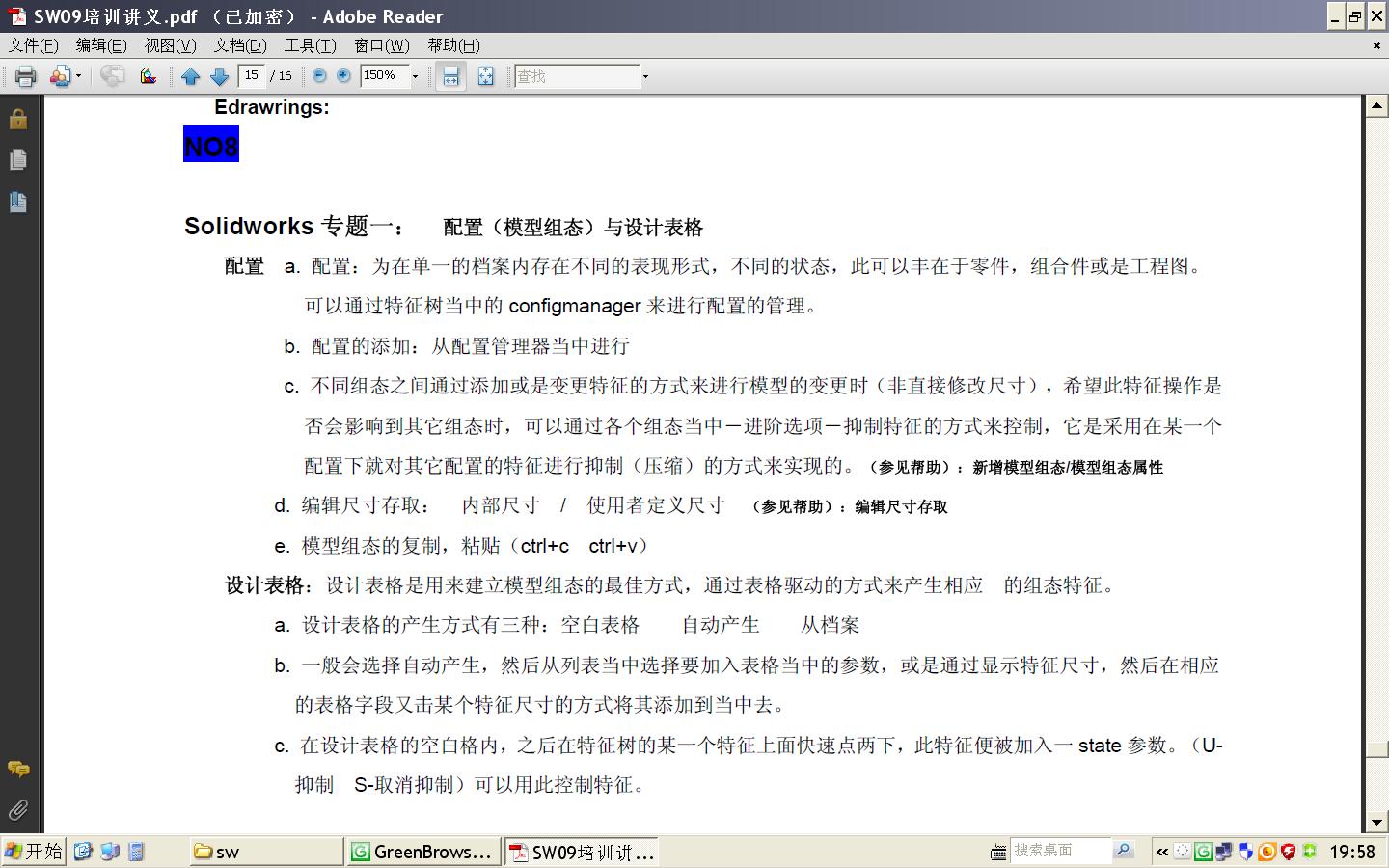Click the desktop search magnifier button
Image resolution: width=1389 pixels, height=868 pixels.
point(1124,850)
